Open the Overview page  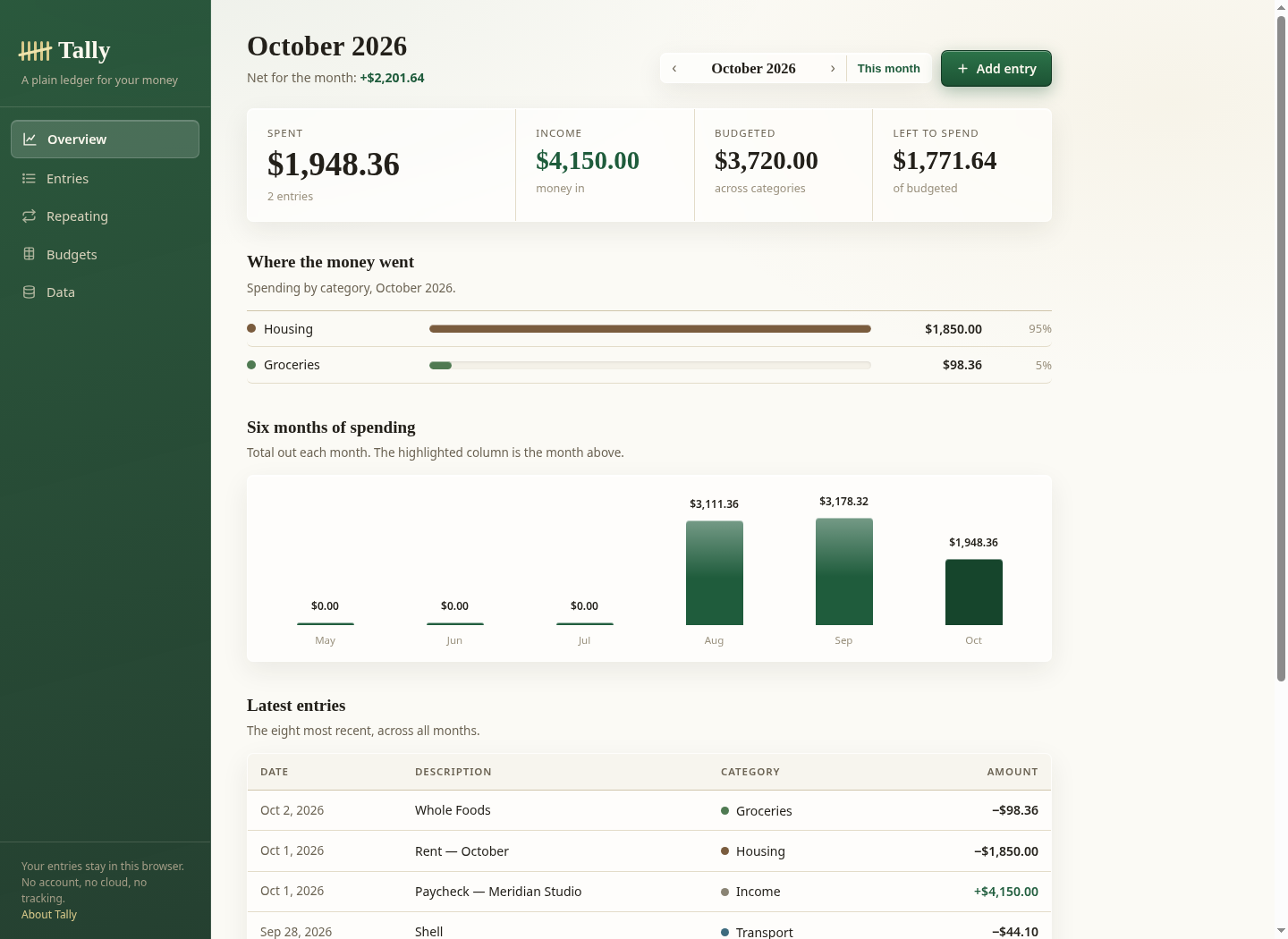pos(105,140)
